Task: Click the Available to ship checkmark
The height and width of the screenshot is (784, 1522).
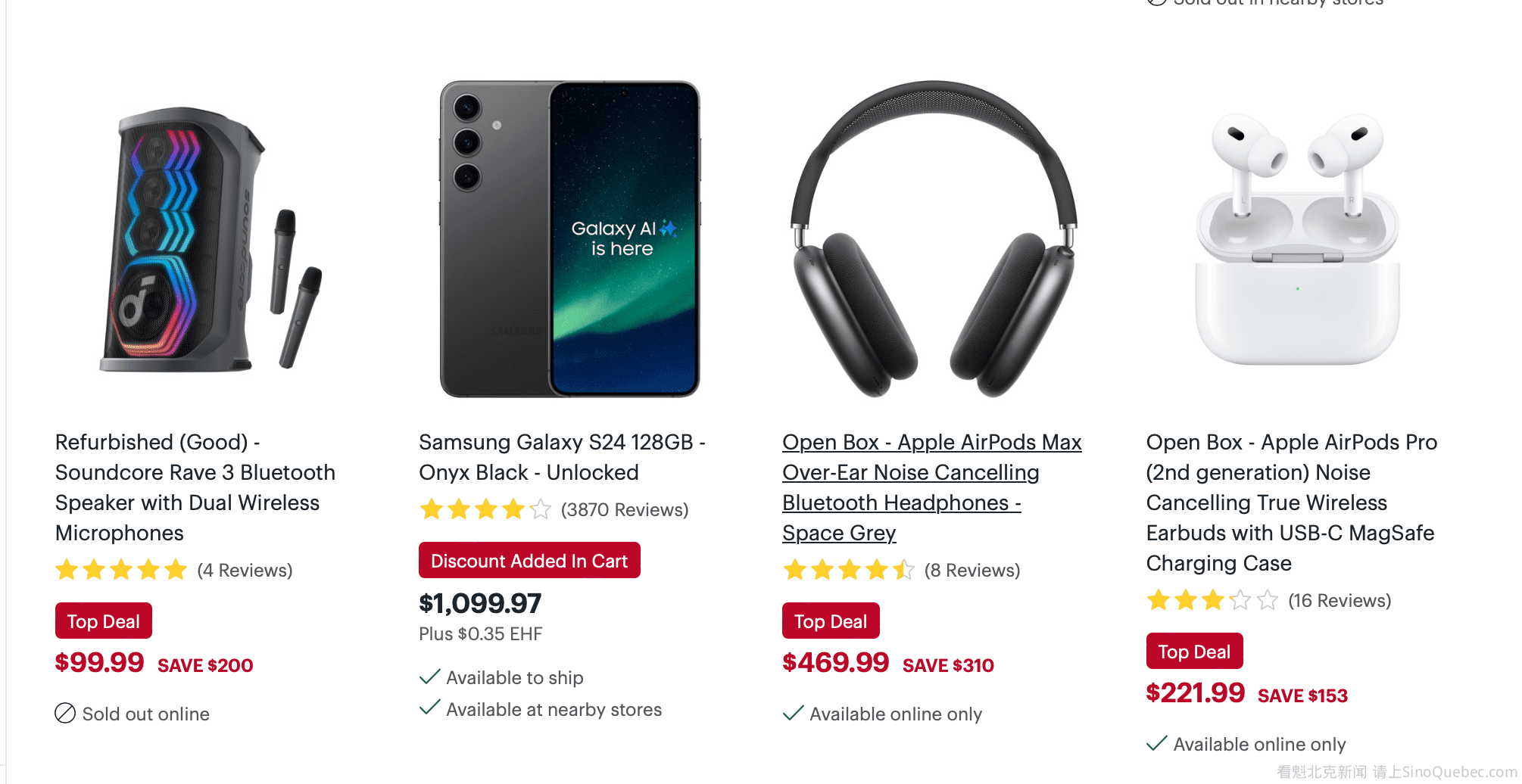Action: 430,677
